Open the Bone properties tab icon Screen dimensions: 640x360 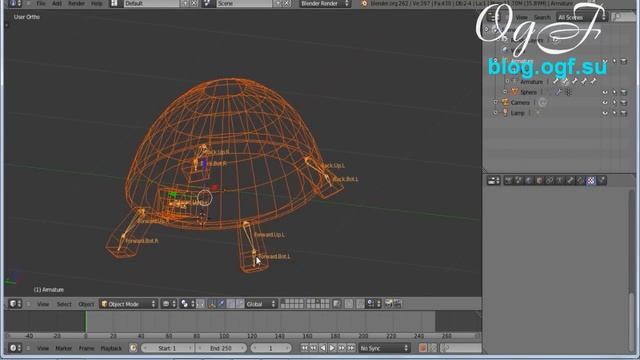[571, 180]
